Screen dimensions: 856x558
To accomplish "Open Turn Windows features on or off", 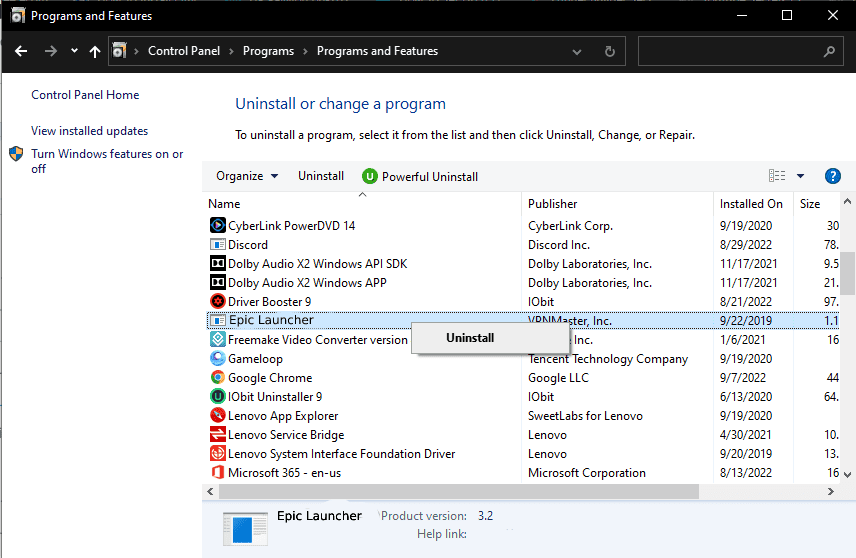I will pos(108,161).
